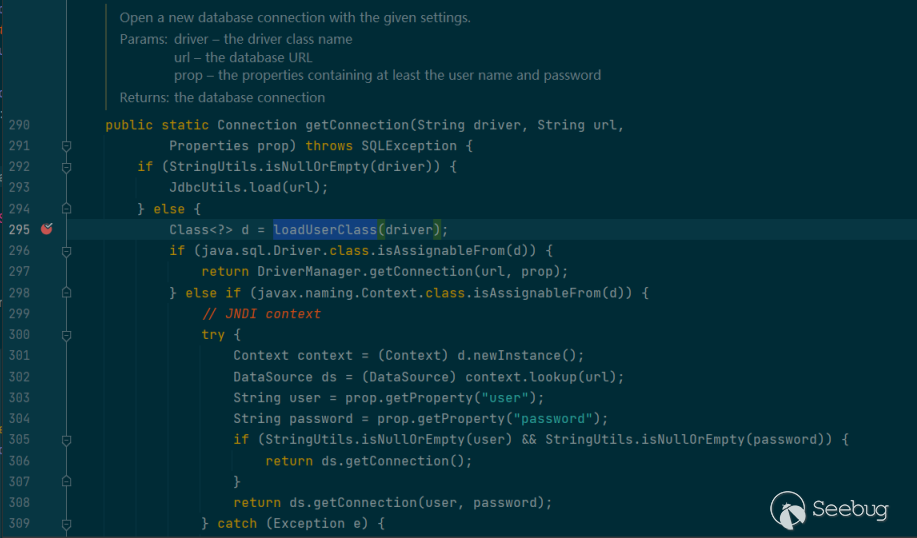Toggle fold marker at line 309 catch
Image resolution: width=917 pixels, height=538 pixels.
67,523
